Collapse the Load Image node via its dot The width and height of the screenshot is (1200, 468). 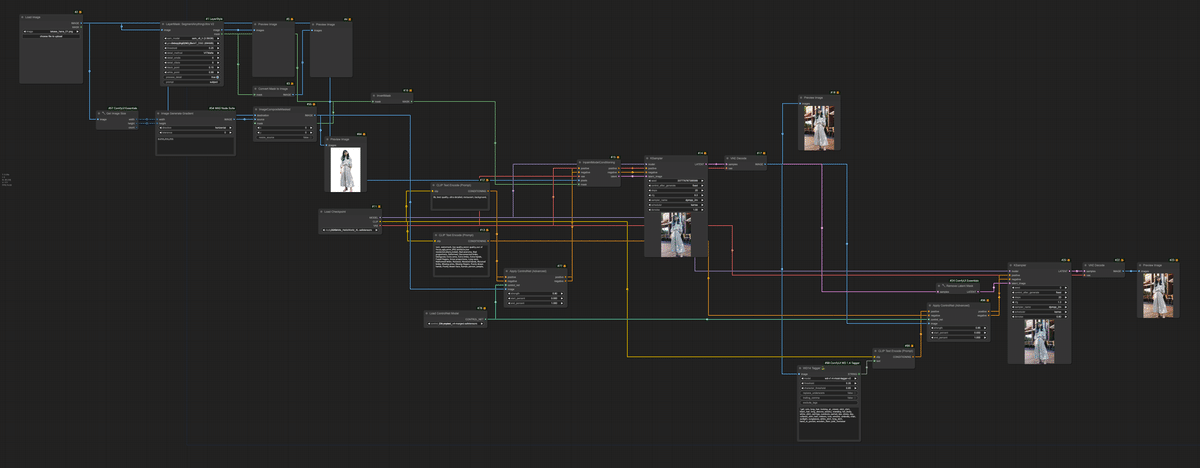click(x=23, y=17)
